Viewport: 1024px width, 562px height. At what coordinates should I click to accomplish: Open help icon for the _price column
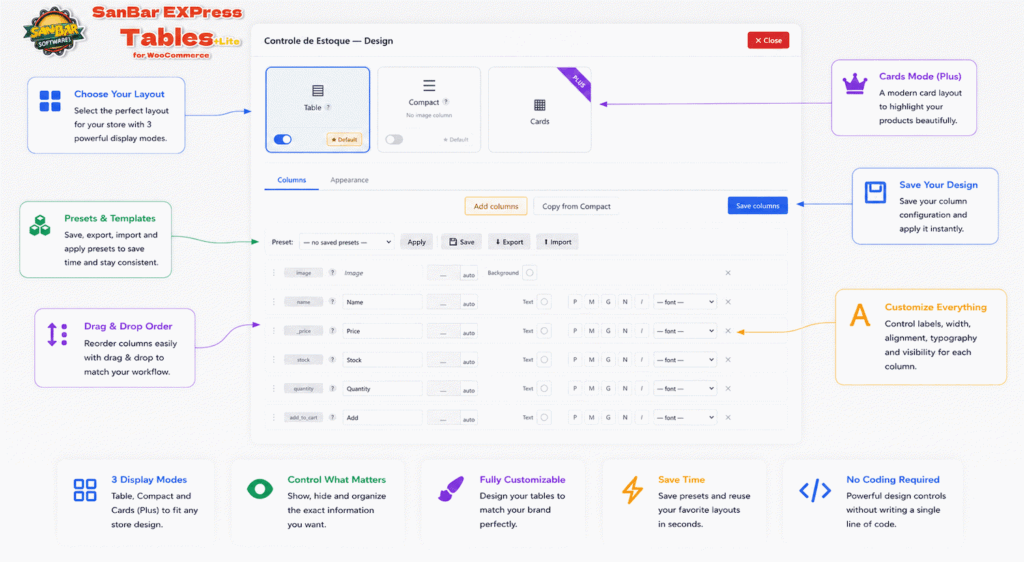(332, 331)
